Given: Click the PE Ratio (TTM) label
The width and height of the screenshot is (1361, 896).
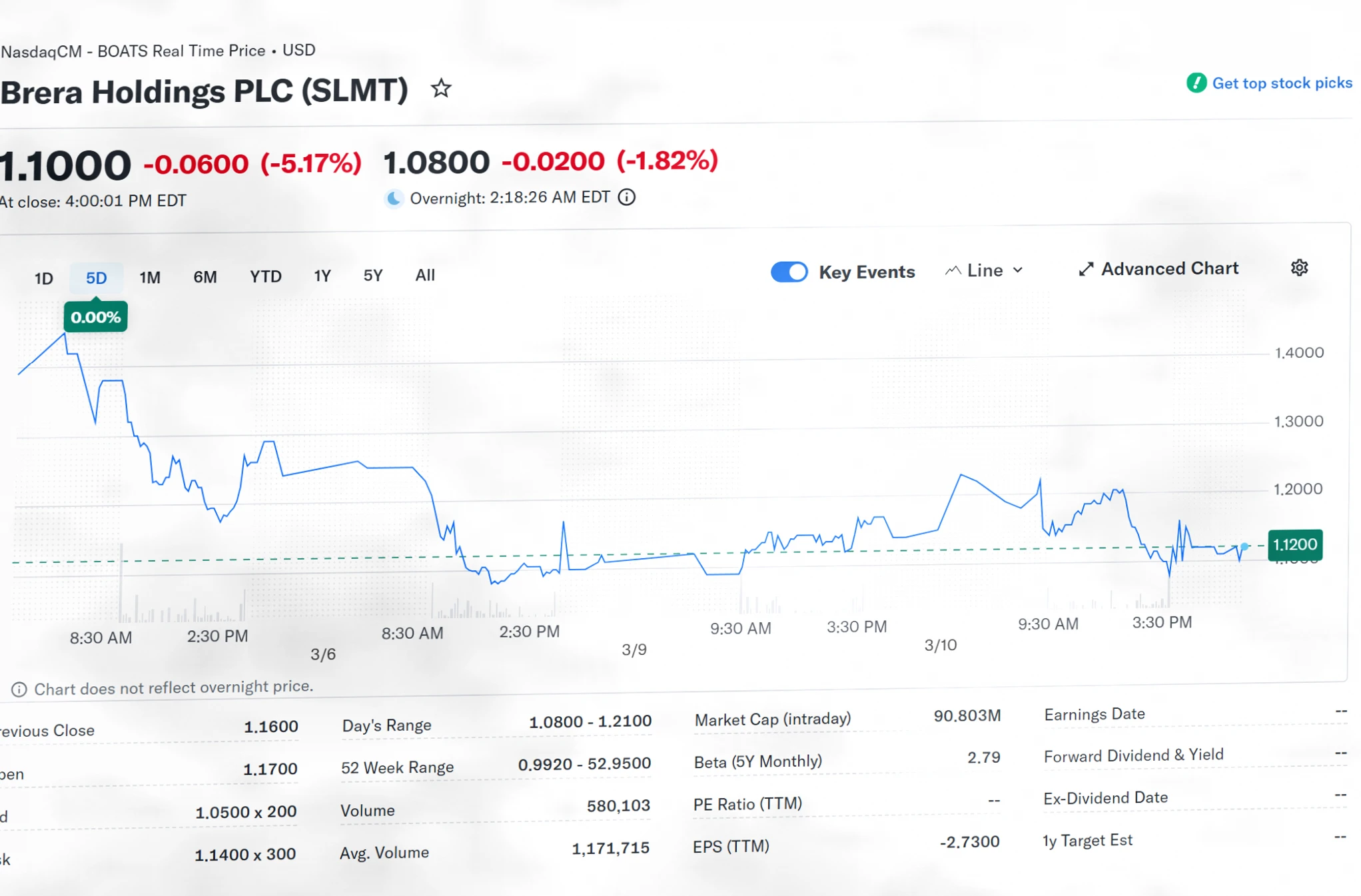Looking at the screenshot, I should (x=747, y=804).
